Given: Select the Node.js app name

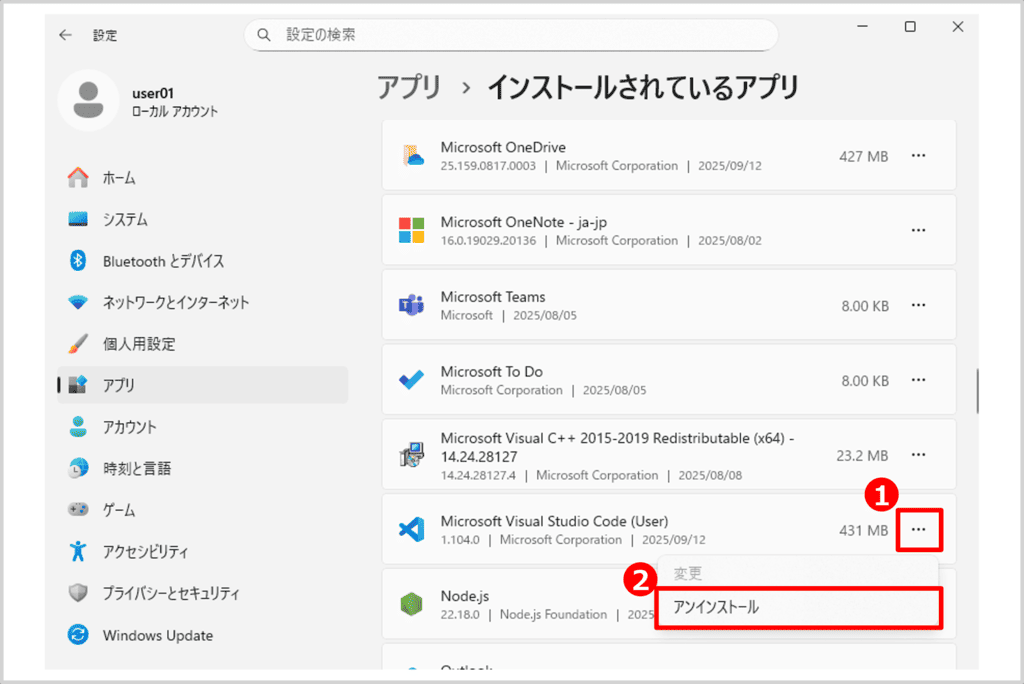Looking at the screenshot, I should pyautogui.click(x=465, y=596).
